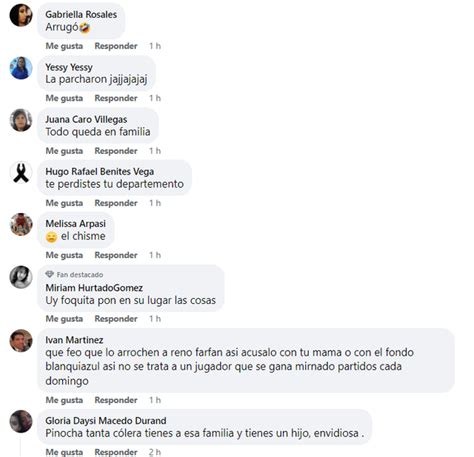Open the Juana Caro Villegas name link
474x457 pixels.
(x=86, y=119)
